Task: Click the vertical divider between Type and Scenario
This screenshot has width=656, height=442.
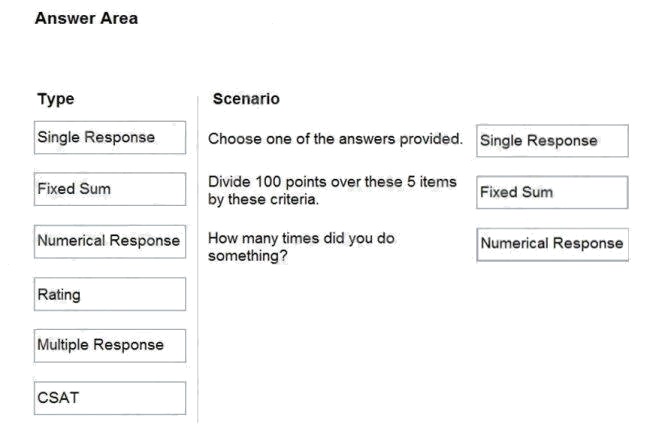Action: (x=197, y=260)
